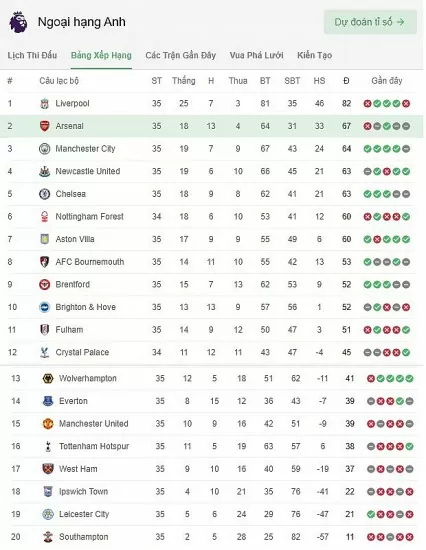Click Liverpool's first red loss indicator

point(367,103)
